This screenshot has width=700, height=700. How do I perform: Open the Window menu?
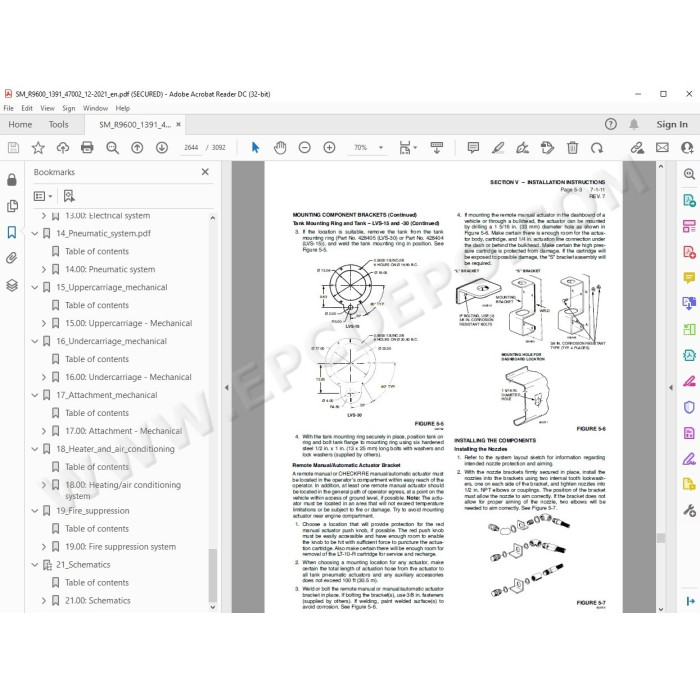click(95, 108)
